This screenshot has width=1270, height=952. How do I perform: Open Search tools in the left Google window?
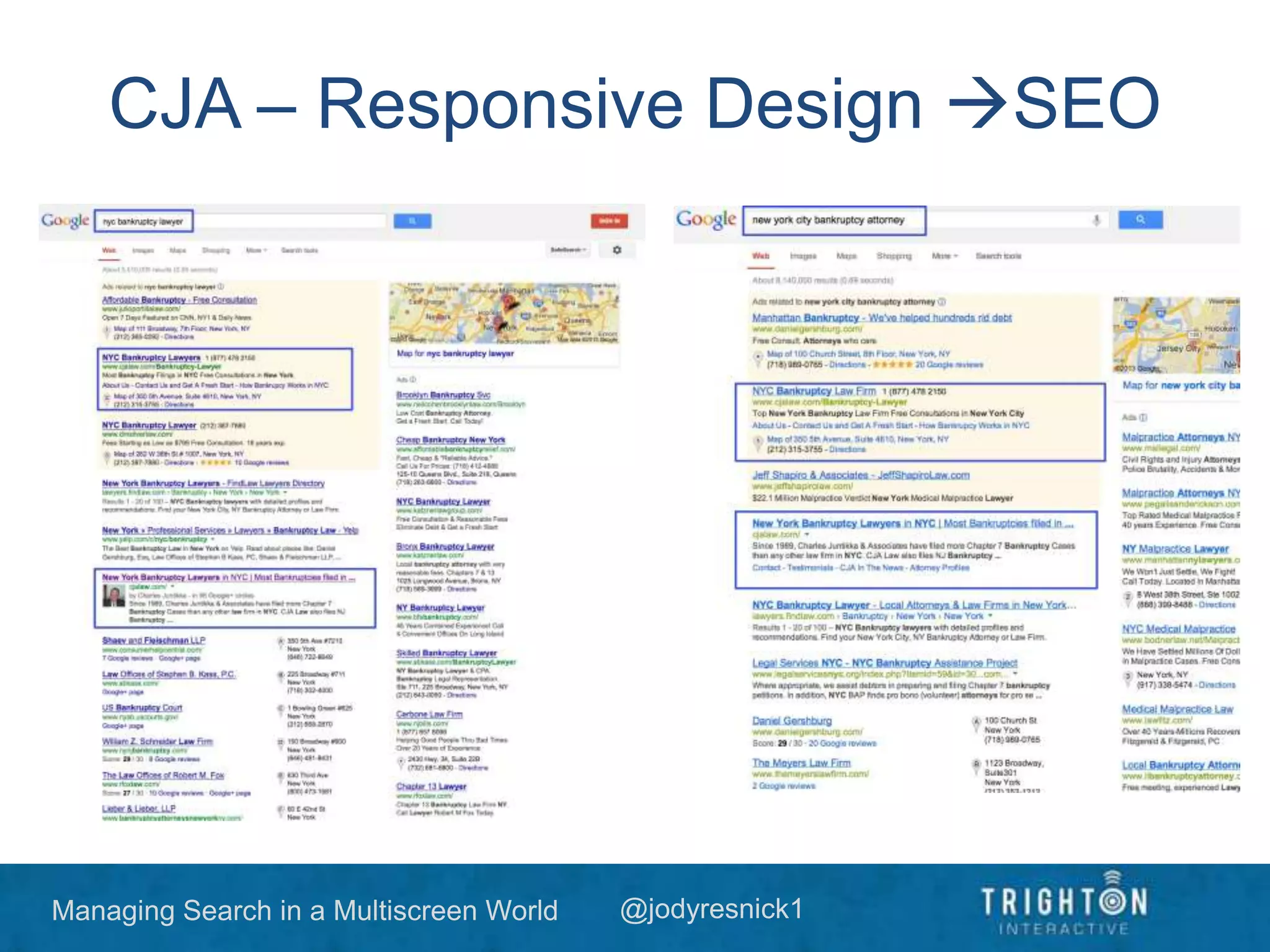(300, 250)
